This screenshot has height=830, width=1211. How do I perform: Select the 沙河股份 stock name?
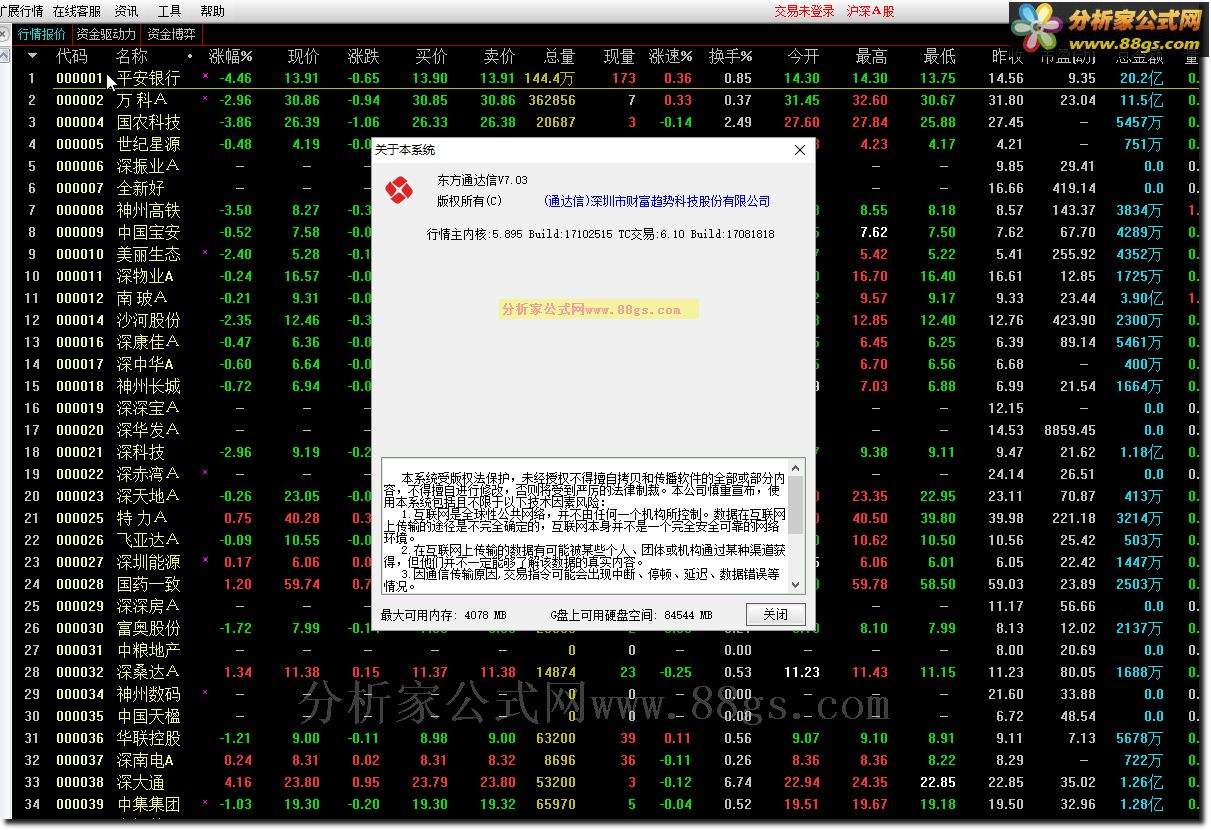(149, 320)
